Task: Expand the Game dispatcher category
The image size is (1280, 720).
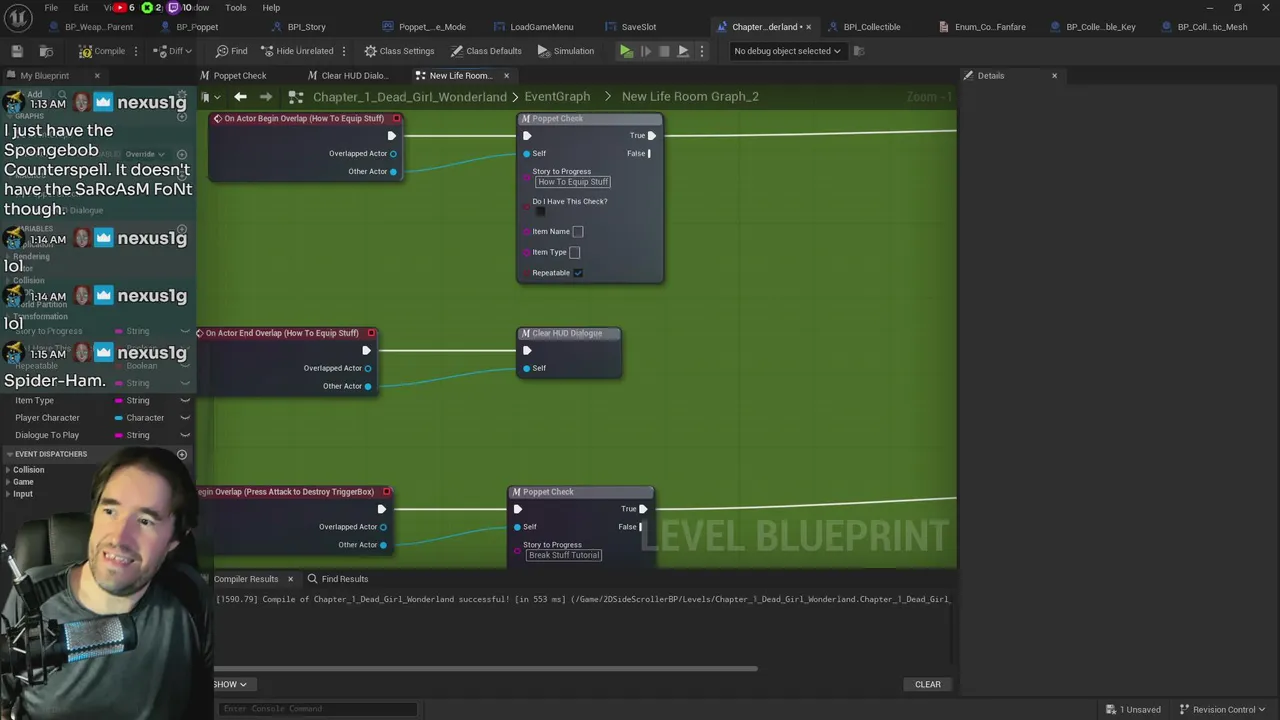Action: [9, 482]
